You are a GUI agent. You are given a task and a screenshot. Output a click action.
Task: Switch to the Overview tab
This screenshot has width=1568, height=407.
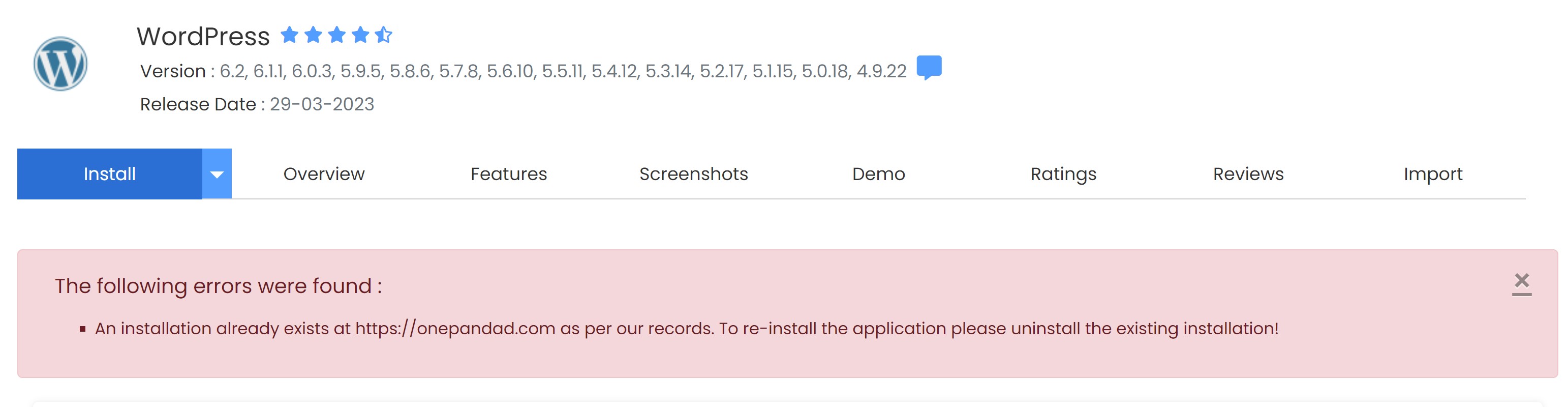324,175
